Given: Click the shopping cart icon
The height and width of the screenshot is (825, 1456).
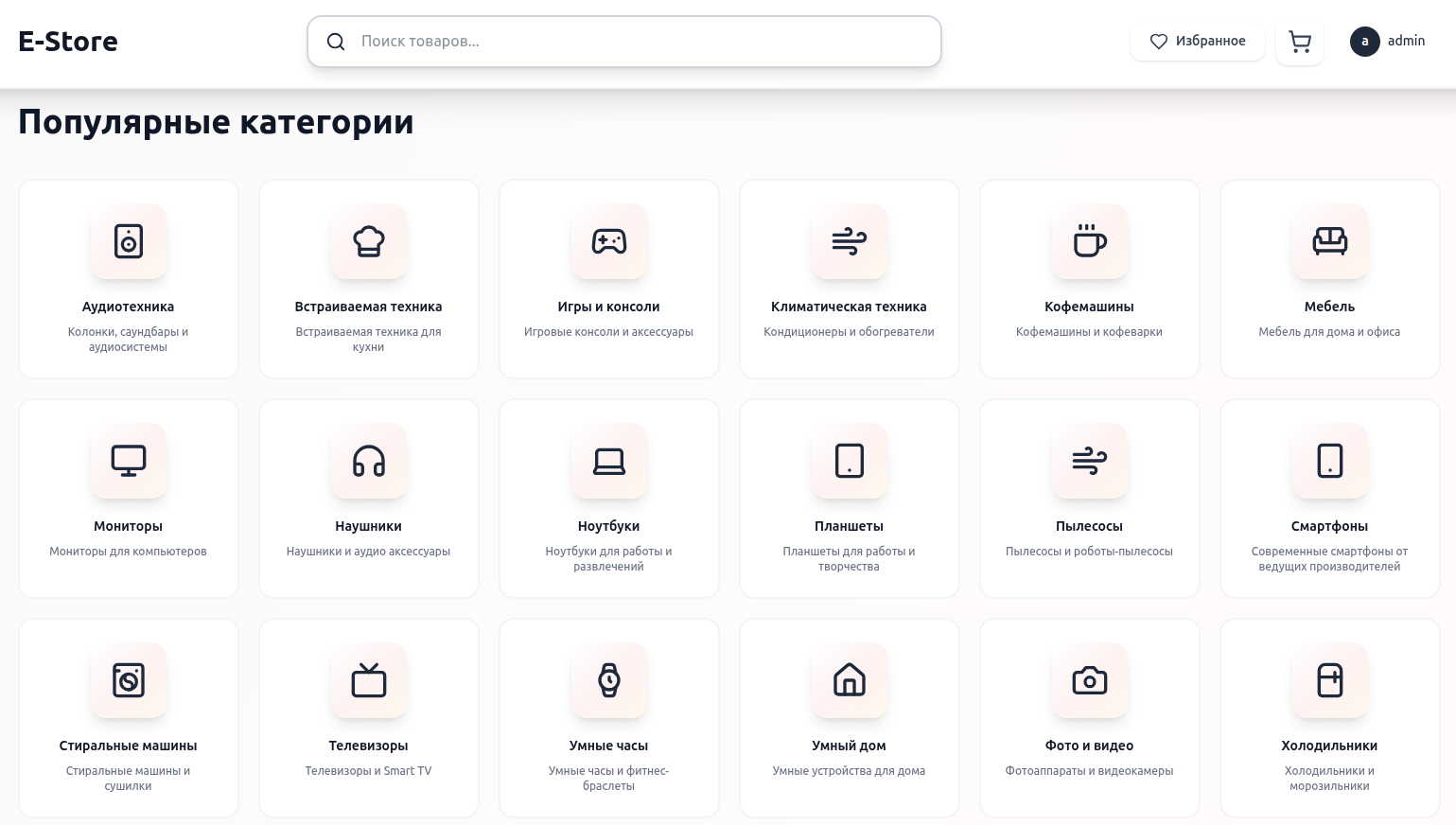Looking at the screenshot, I should (1299, 42).
